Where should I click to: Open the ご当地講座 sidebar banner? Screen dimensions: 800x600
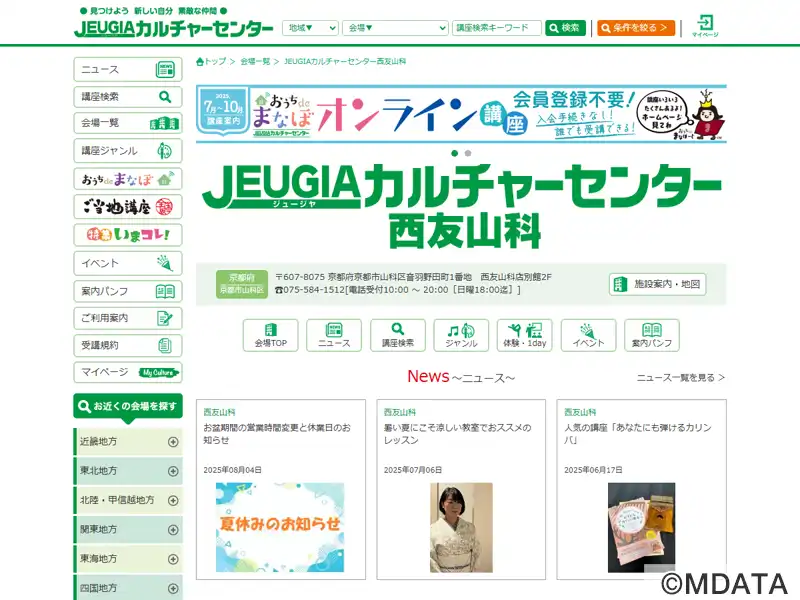[x=128, y=207]
